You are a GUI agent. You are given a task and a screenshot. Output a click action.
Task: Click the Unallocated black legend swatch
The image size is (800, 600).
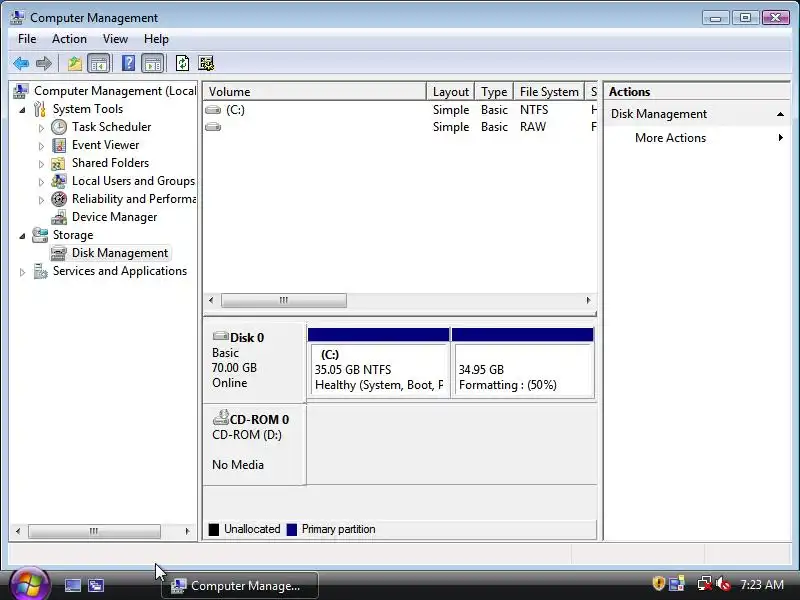coord(214,530)
